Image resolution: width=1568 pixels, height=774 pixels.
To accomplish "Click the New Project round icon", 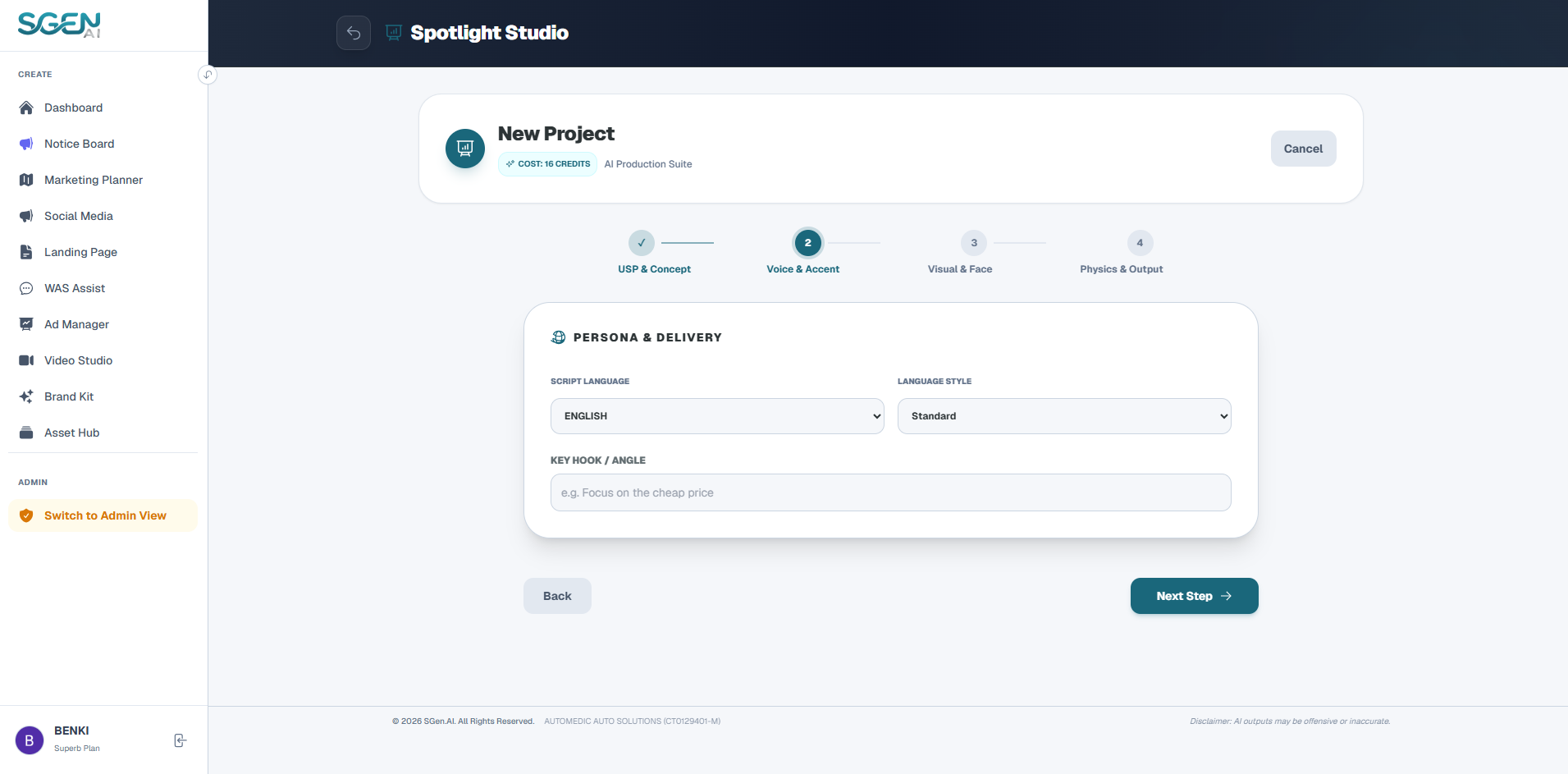I will (465, 149).
